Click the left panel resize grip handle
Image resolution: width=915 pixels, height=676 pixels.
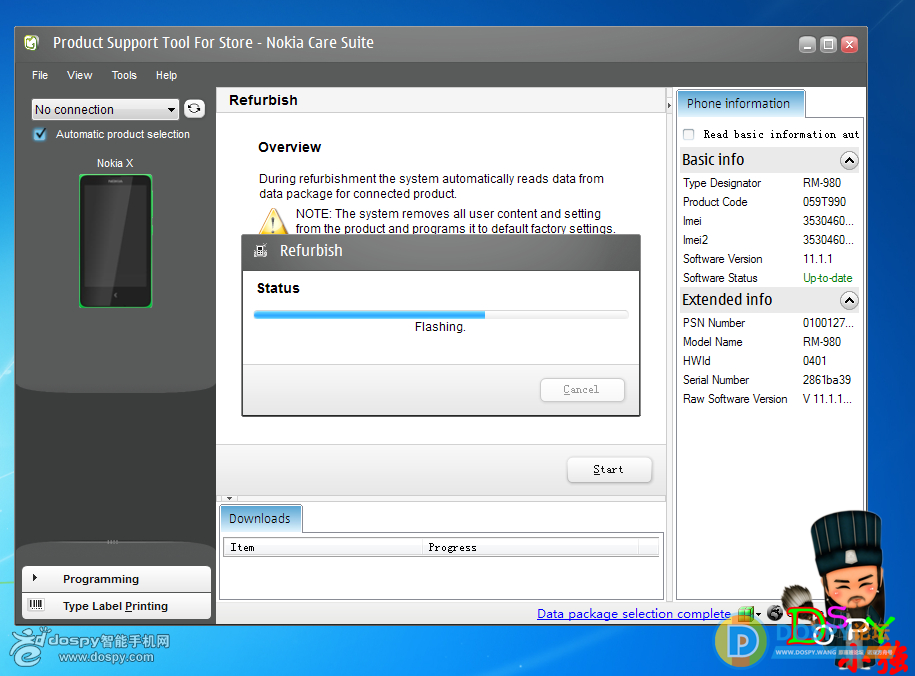113,542
